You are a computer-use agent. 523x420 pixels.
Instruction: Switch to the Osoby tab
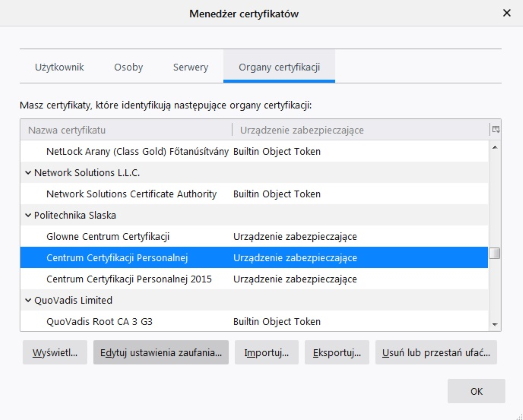128,67
